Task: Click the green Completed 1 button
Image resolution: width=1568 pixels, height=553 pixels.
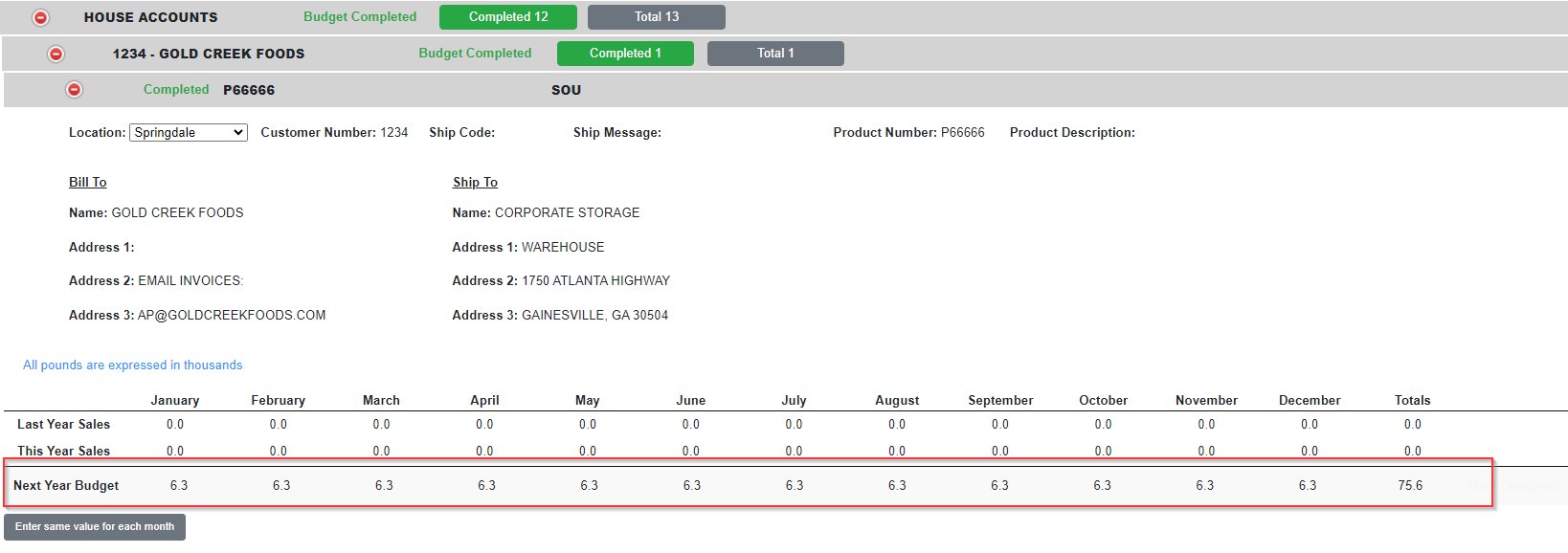Action: (x=625, y=54)
